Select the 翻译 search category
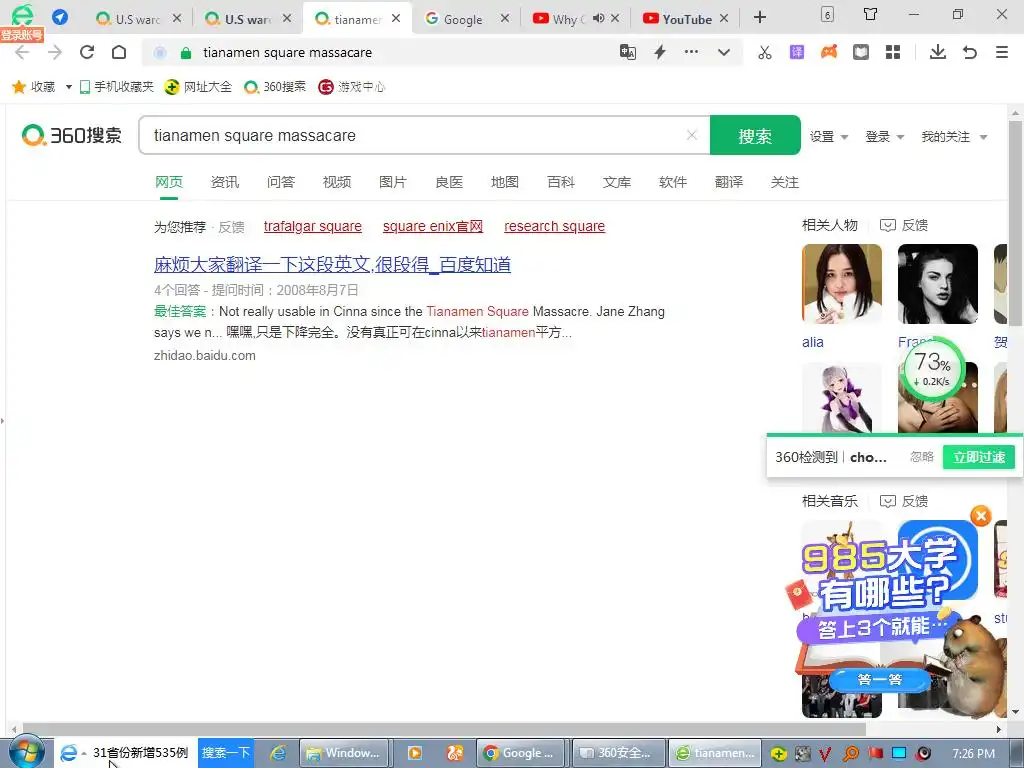The width and height of the screenshot is (1024, 768). tap(729, 182)
